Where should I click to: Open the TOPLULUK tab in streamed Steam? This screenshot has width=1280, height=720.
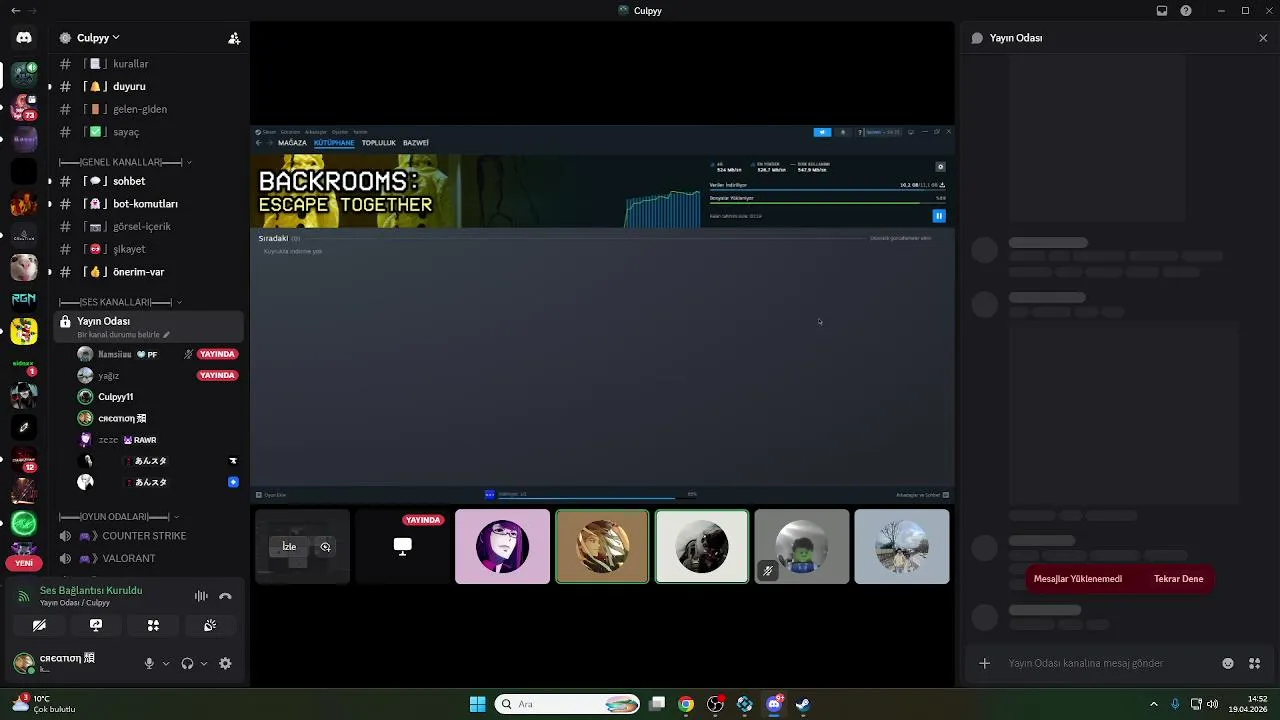click(x=379, y=143)
